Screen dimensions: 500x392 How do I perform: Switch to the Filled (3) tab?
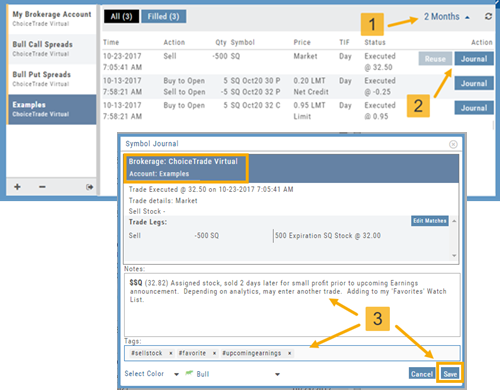point(164,16)
